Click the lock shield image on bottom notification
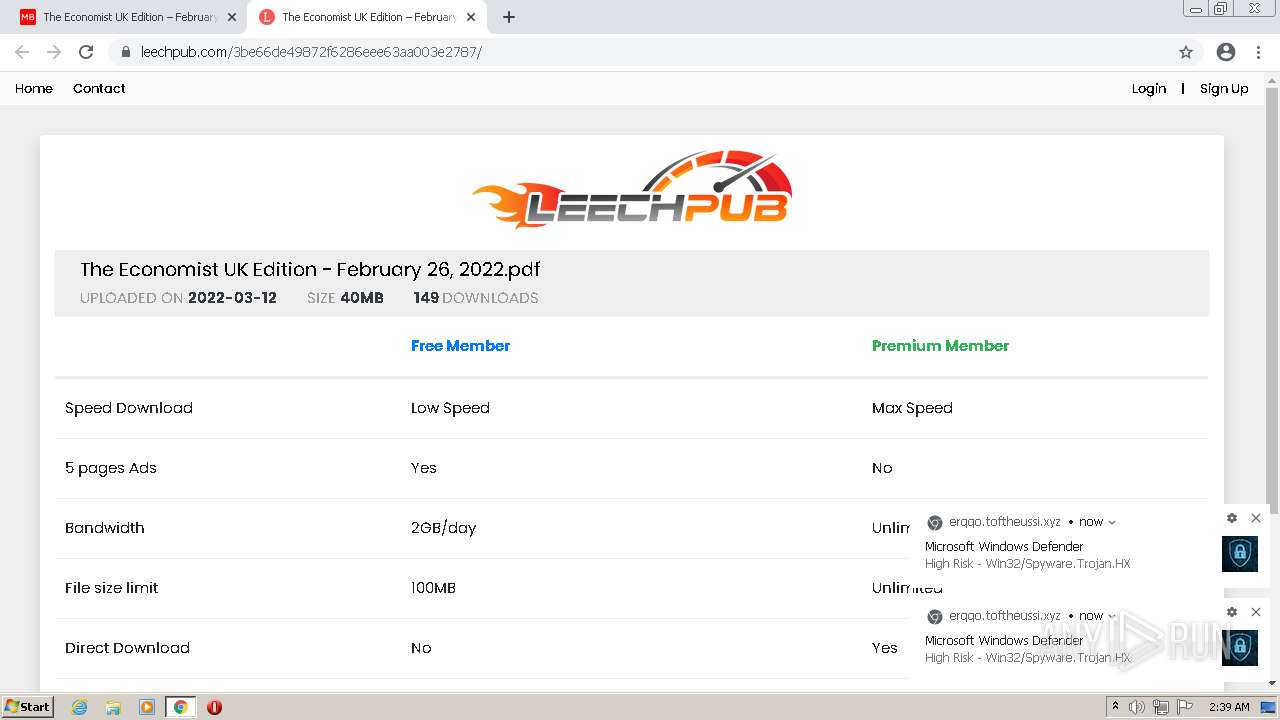The height and width of the screenshot is (720, 1280). click(1240, 648)
